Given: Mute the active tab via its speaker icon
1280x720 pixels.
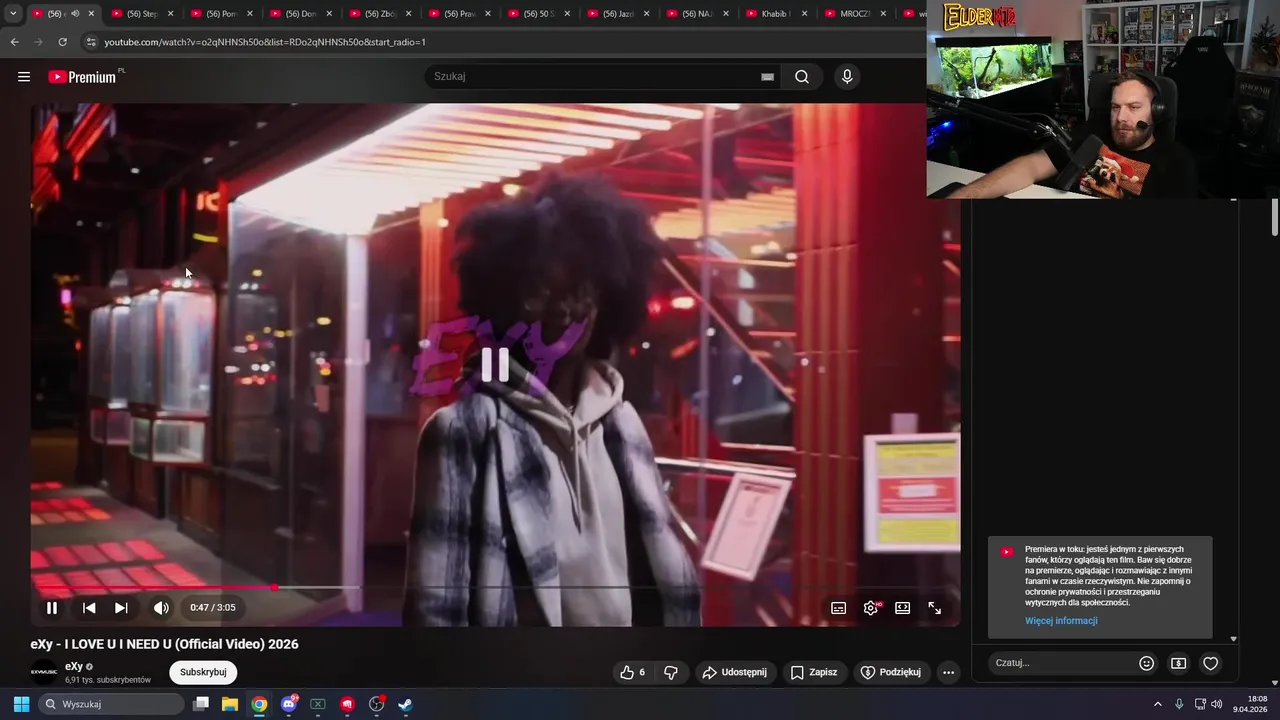Looking at the screenshot, I should (75, 14).
